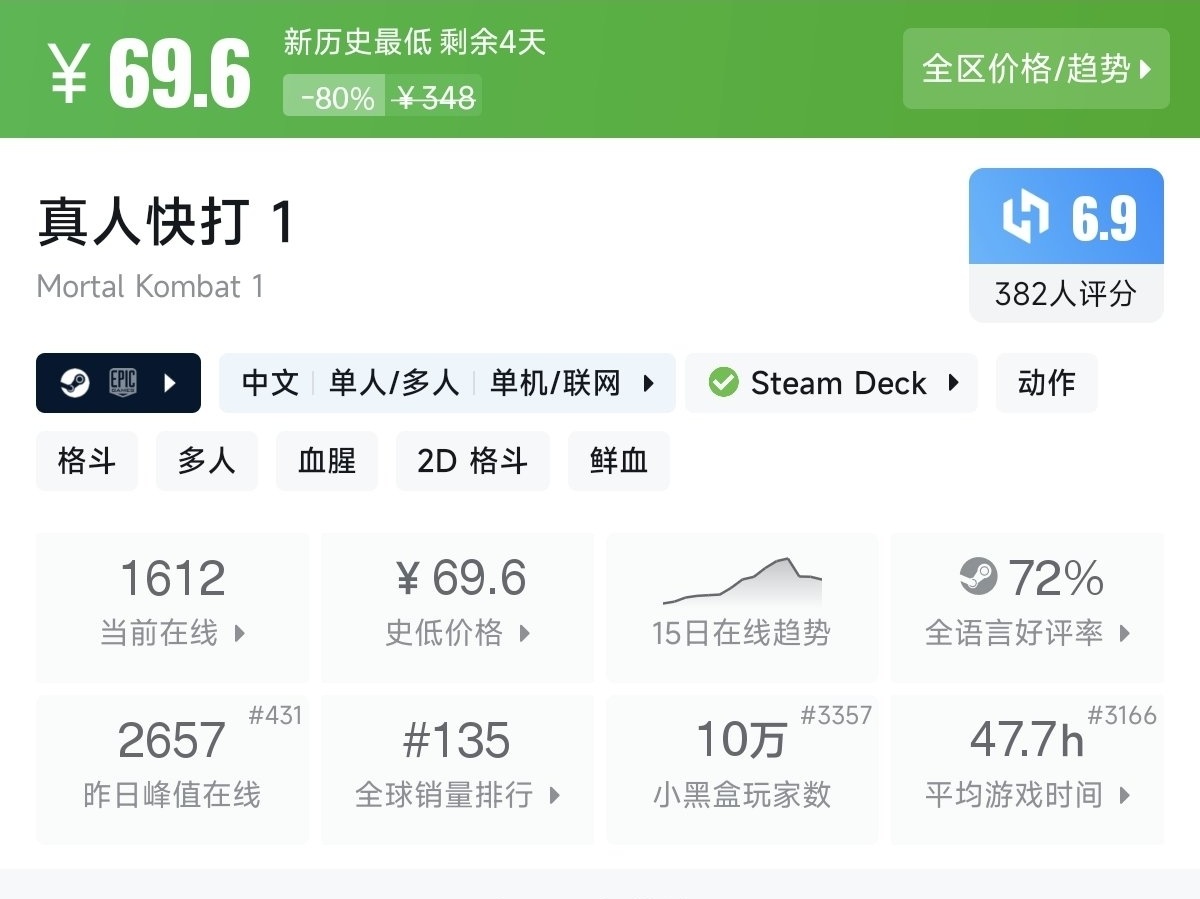This screenshot has height=899, width=1200.
Task: Click the Steam platform logo icon
Action: point(75,383)
